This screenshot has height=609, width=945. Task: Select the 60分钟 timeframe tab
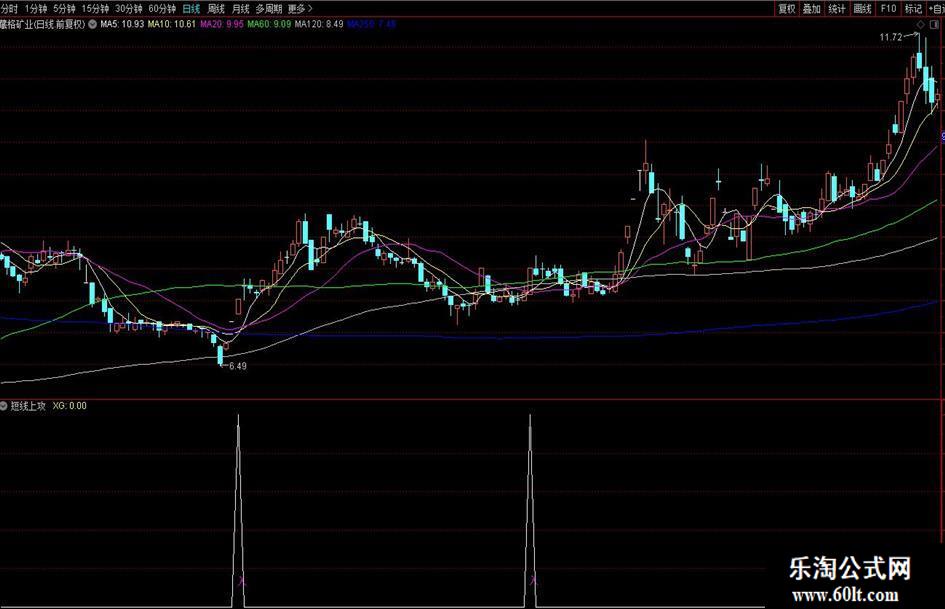(x=162, y=8)
